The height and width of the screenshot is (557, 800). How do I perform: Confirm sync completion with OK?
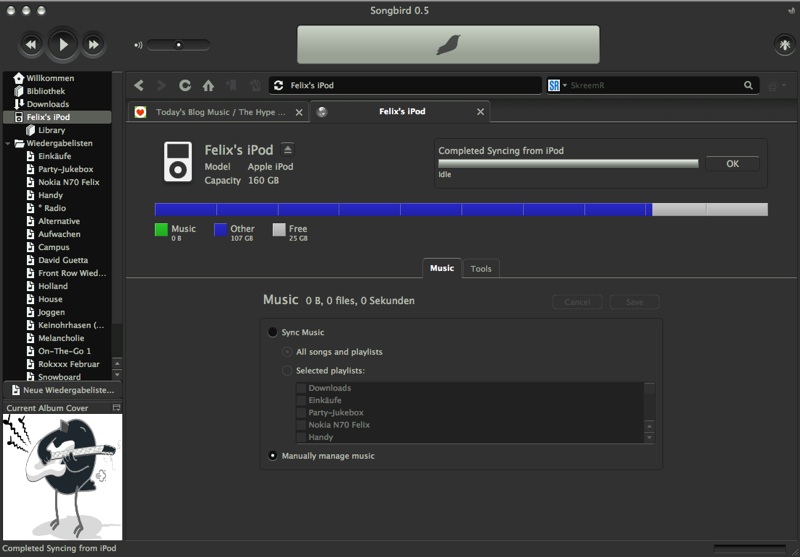click(x=732, y=164)
